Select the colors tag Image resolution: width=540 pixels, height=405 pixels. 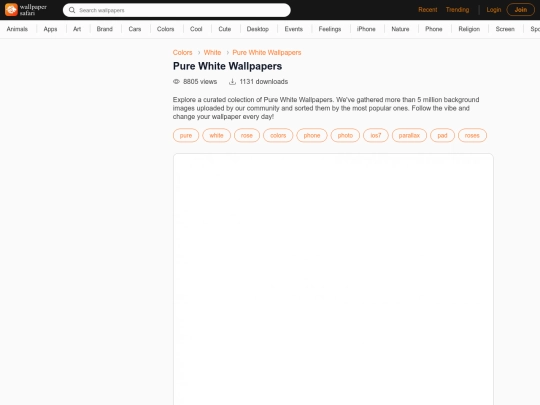pos(278,135)
